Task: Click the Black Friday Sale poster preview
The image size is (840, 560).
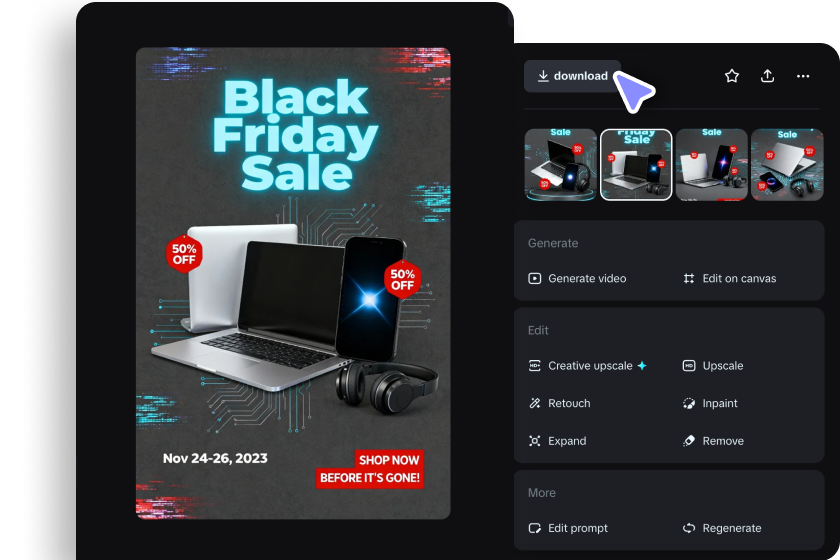Action: (x=293, y=283)
